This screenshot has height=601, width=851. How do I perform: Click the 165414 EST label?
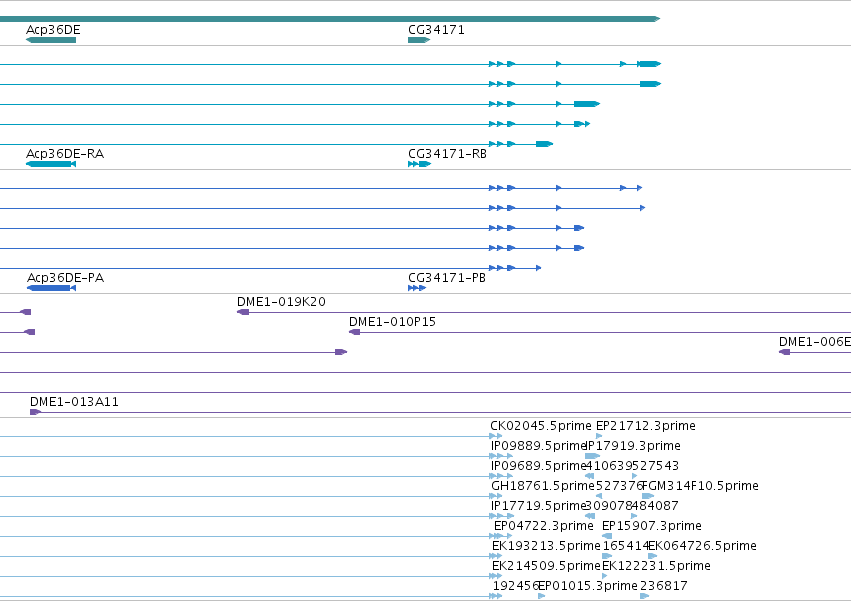point(626,546)
